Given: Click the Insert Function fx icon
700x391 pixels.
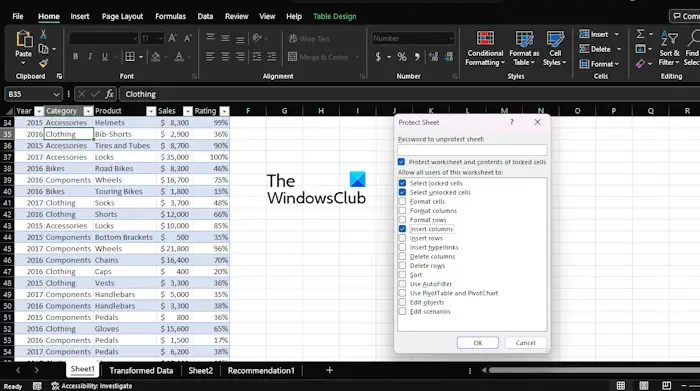Looking at the screenshot, I should (x=109, y=94).
